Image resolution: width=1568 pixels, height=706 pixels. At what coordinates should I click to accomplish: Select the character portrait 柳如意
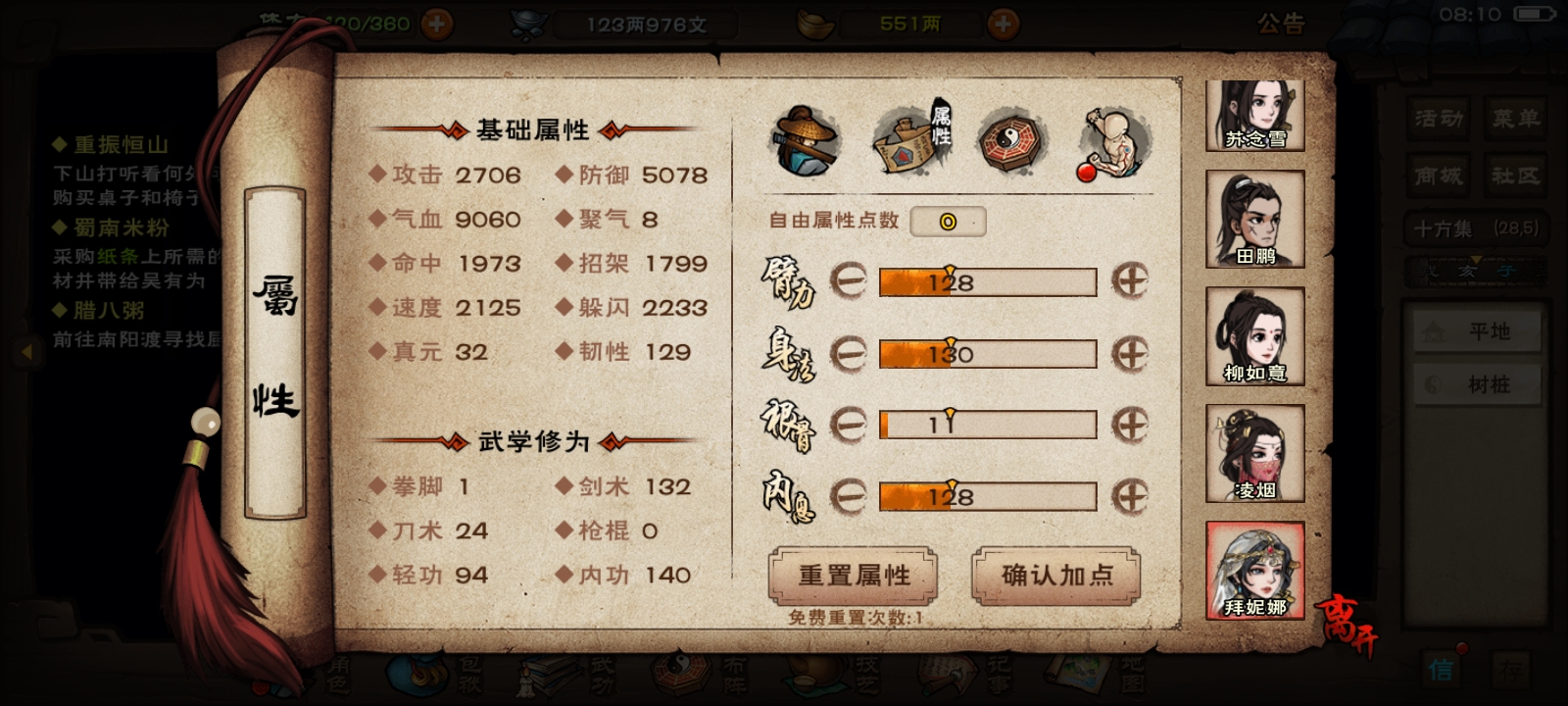tap(1255, 336)
